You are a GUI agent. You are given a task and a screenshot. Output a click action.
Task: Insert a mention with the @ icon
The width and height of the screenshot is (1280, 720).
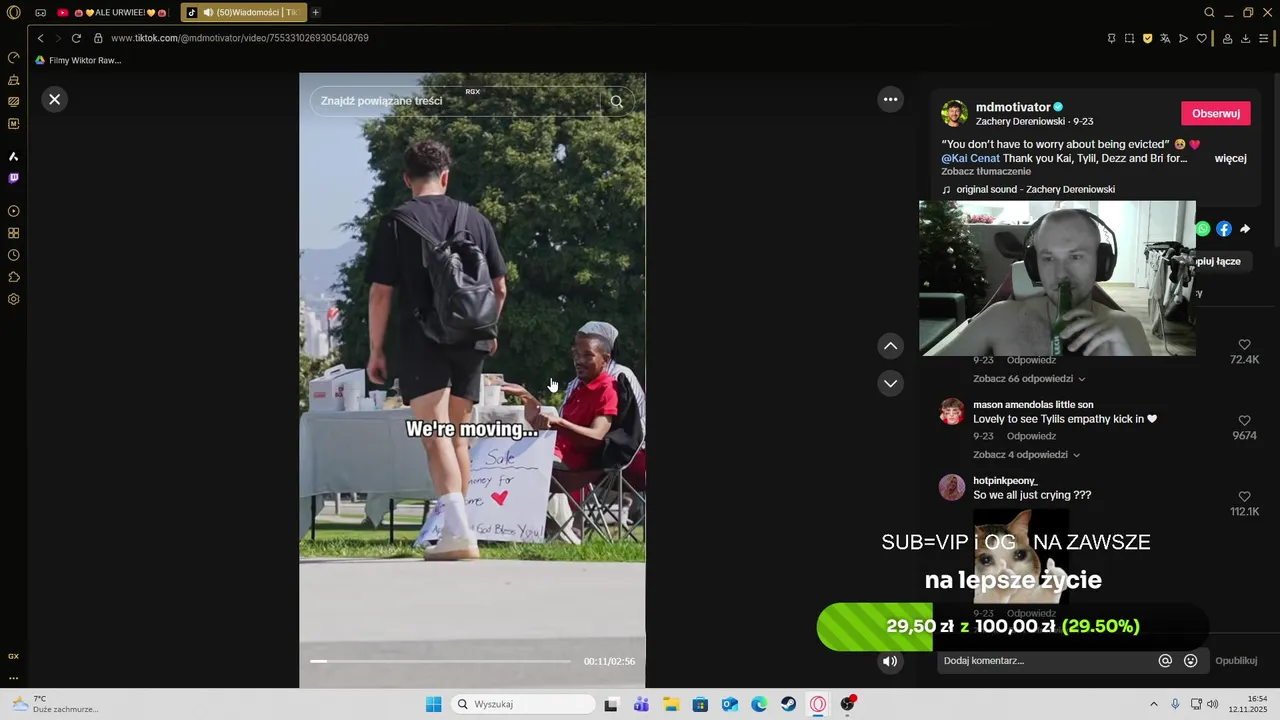pos(1165,661)
